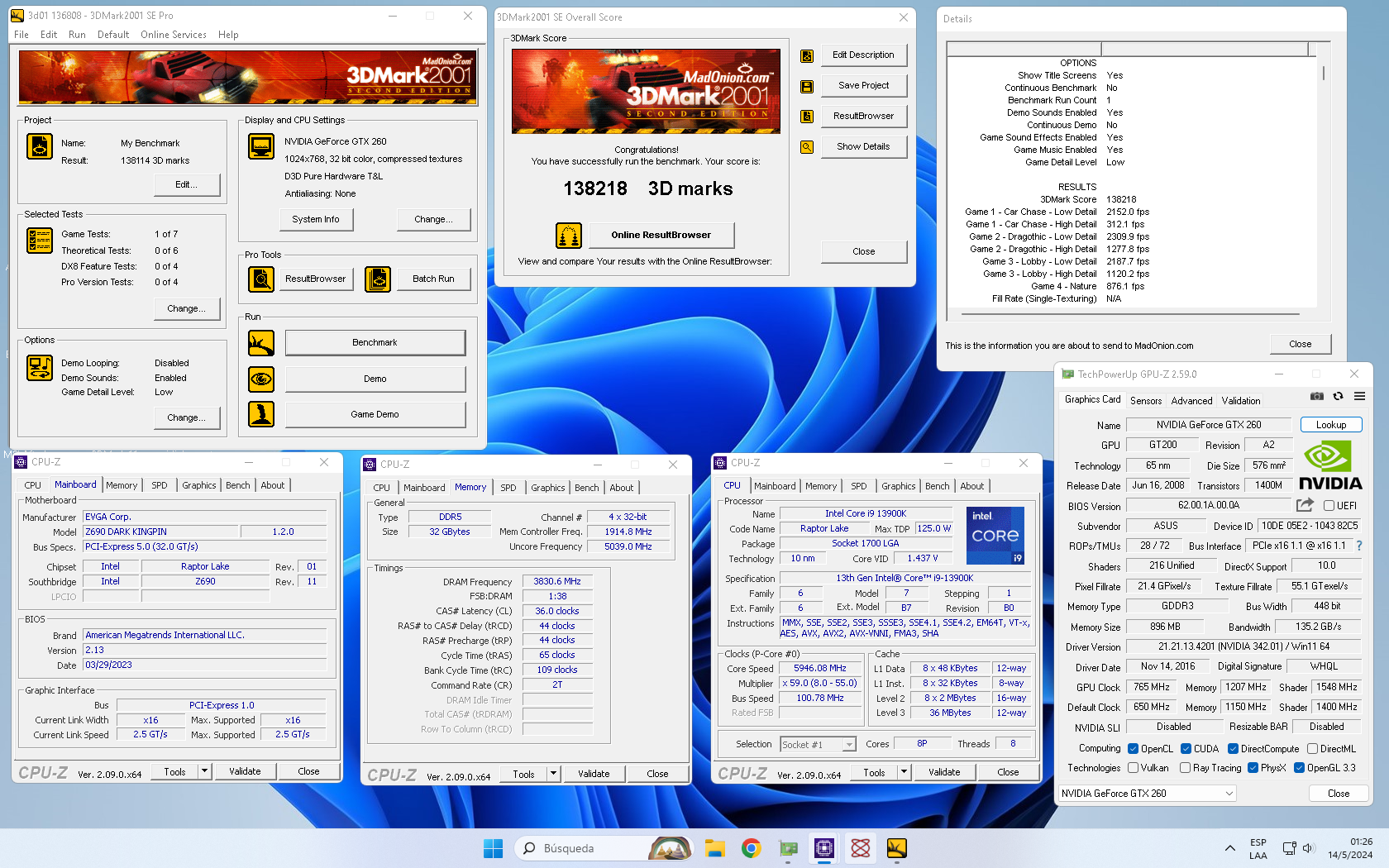Image resolution: width=1389 pixels, height=868 pixels.
Task: Click the ResultBrowser icon in Overall Score window
Action: (x=807, y=117)
